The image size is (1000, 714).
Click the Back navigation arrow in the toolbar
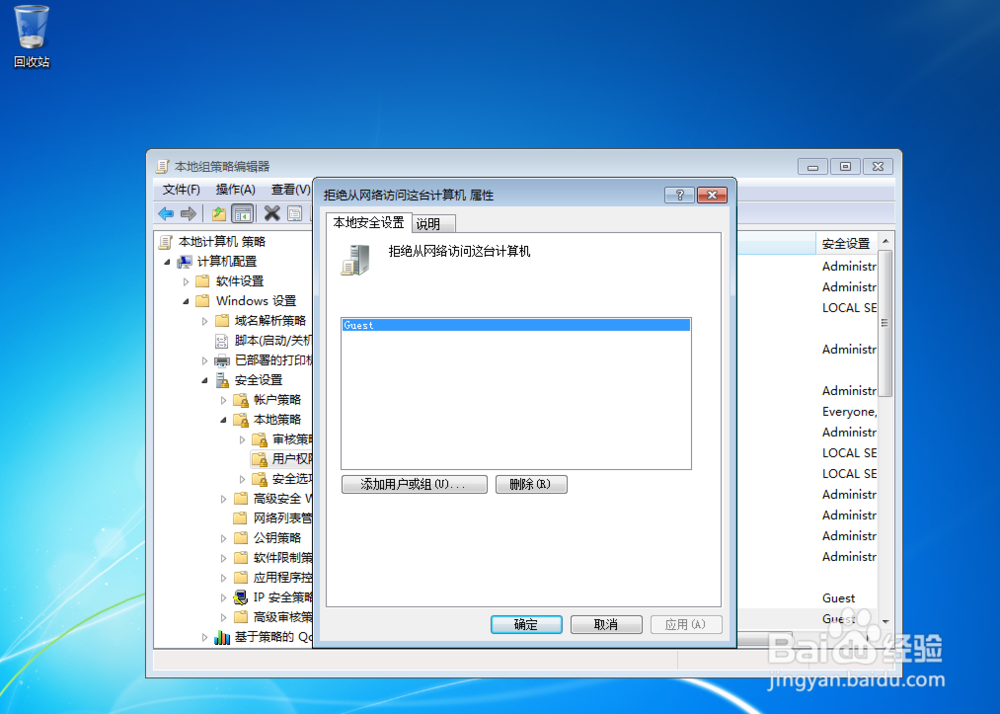pos(165,213)
